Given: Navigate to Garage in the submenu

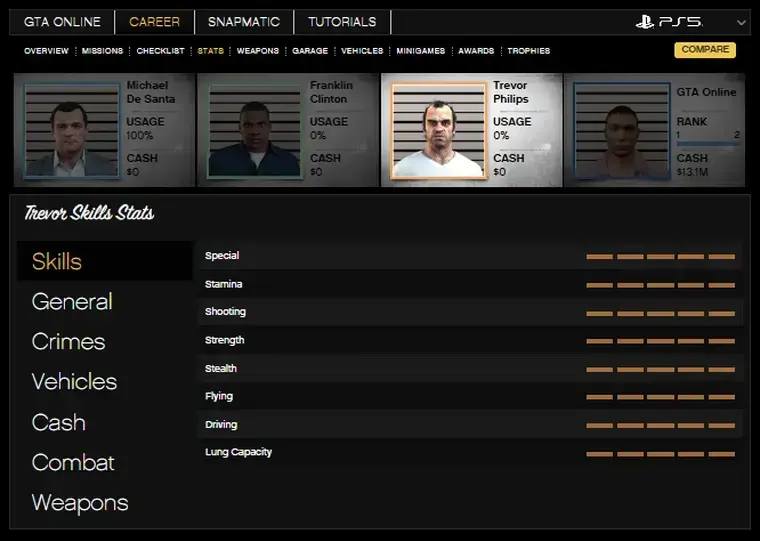Looking at the screenshot, I should pyautogui.click(x=310, y=51).
